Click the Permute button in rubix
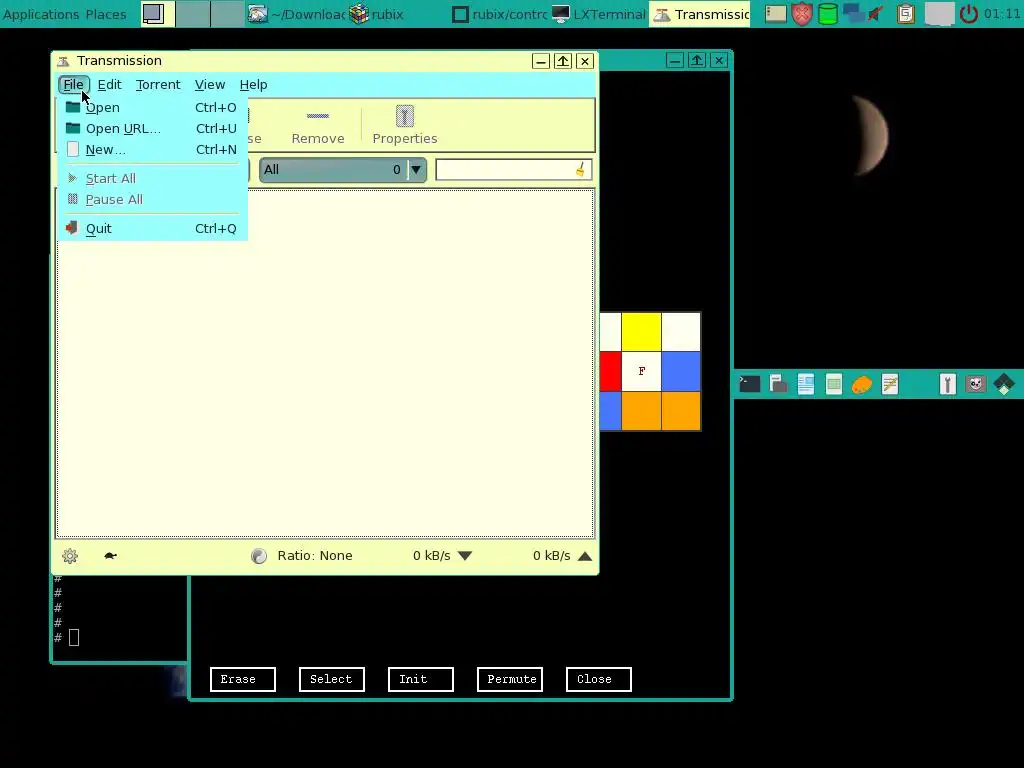The height and width of the screenshot is (768, 1024). pyautogui.click(x=510, y=679)
